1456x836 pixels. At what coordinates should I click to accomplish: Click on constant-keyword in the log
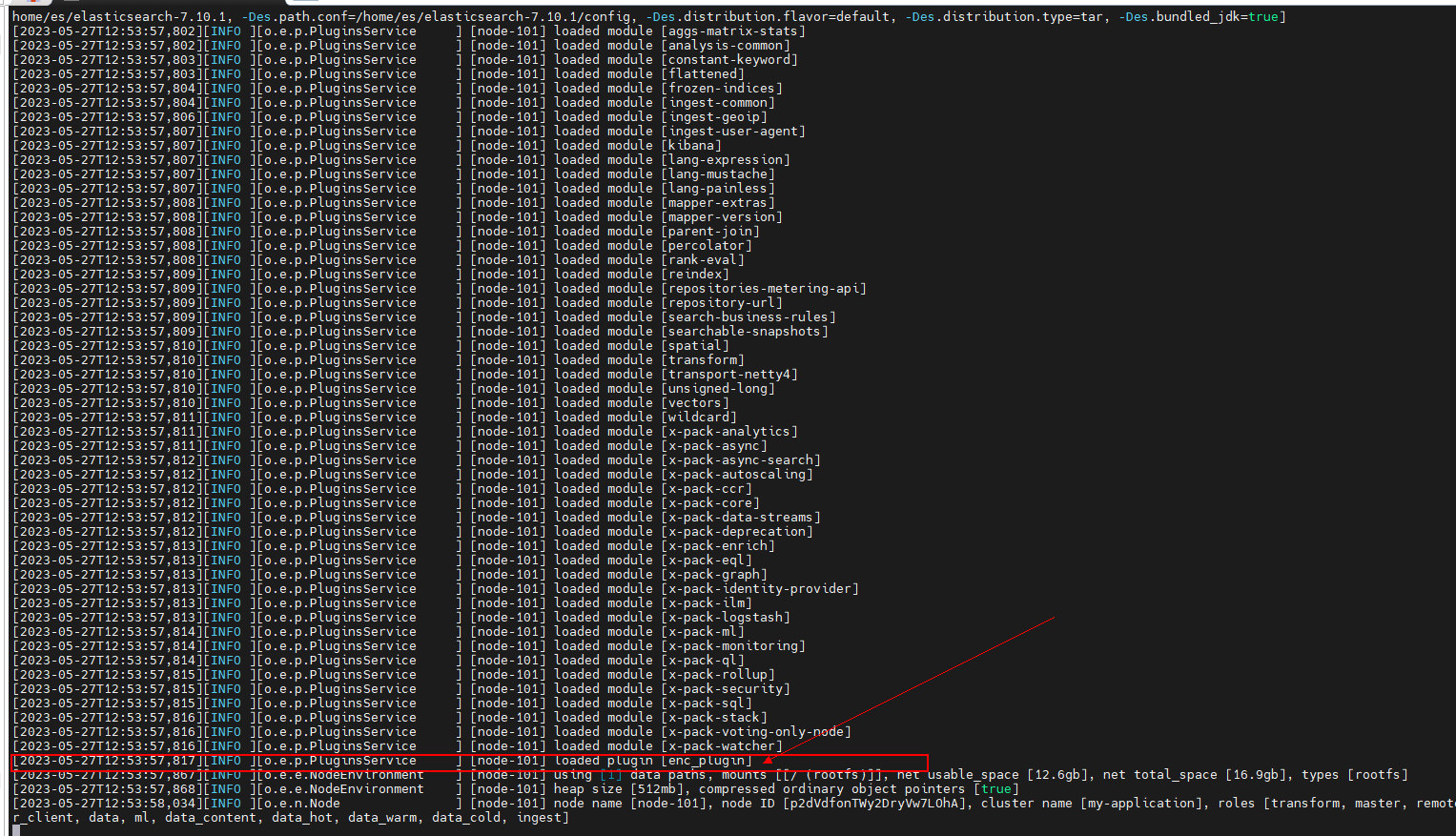pos(729,60)
